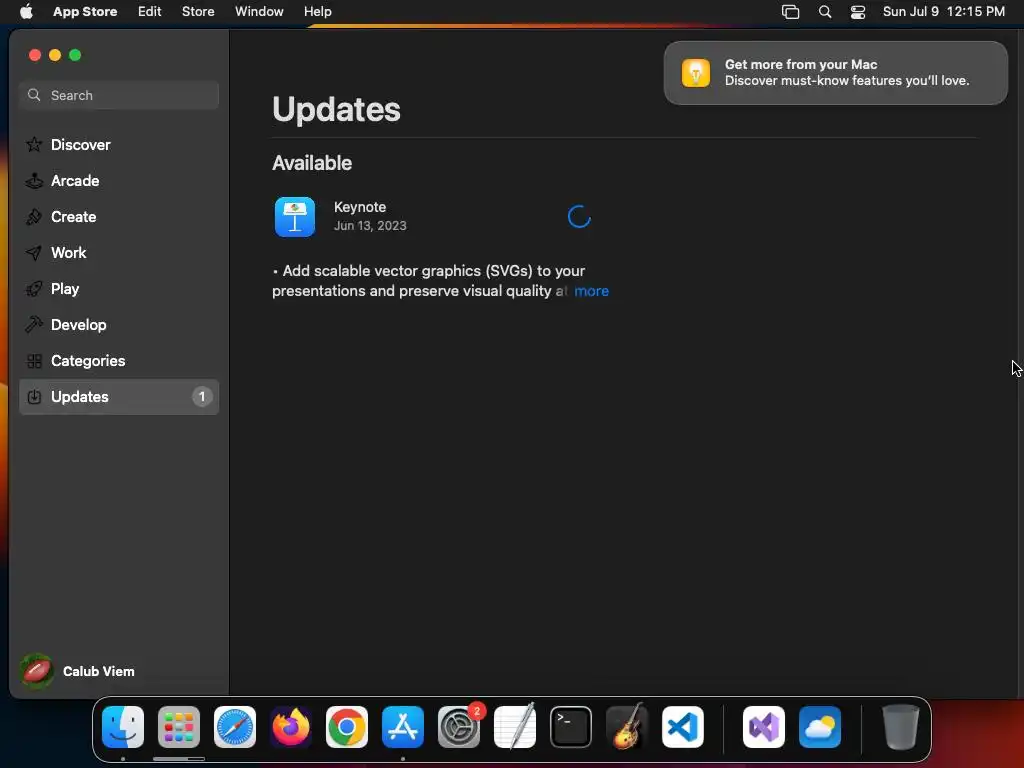Image resolution: width=1024 pixels, height=768 pixels.
Task: Open the Arcade section in sidebar
Action: click(x=119, y=180)
